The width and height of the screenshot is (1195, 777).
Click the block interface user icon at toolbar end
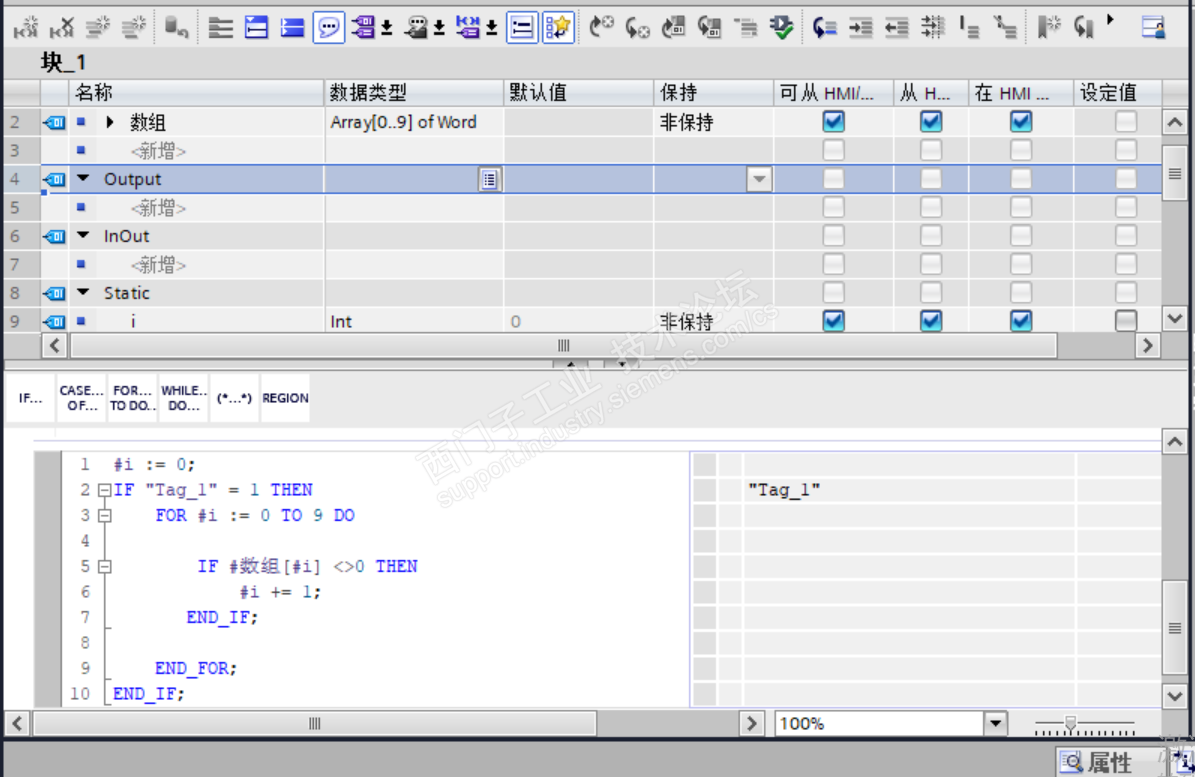(1154, 28)
